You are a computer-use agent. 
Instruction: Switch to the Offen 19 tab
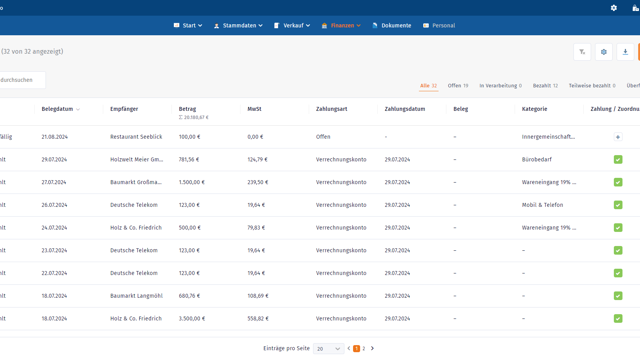pos(458,86)
